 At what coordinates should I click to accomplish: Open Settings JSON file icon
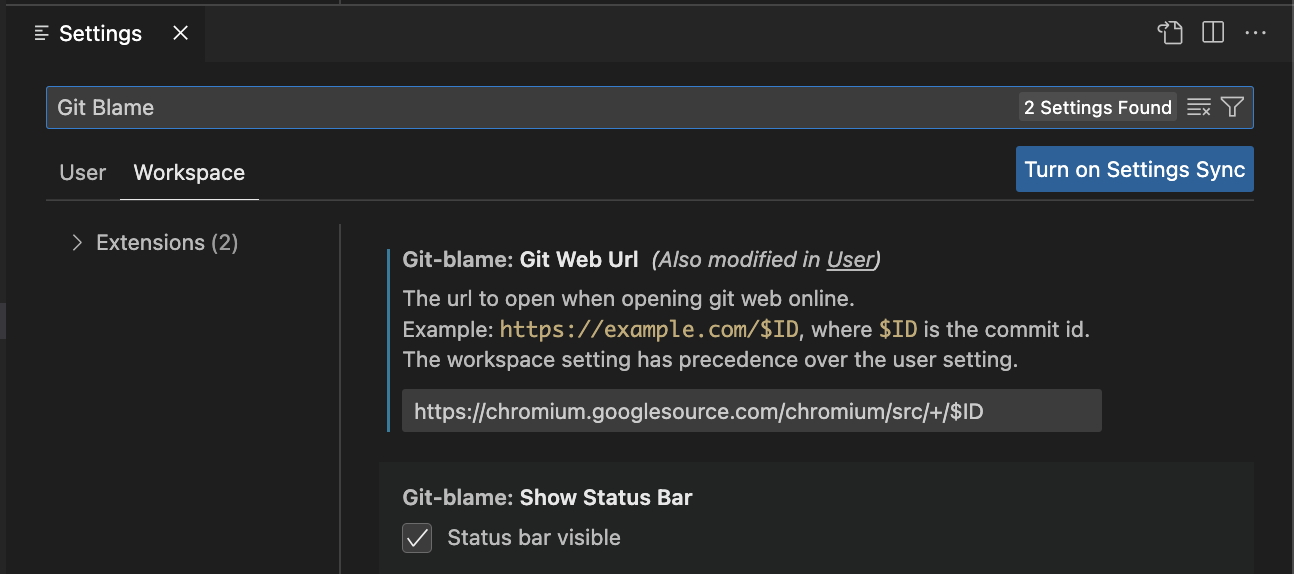(x=1170, y=33)
